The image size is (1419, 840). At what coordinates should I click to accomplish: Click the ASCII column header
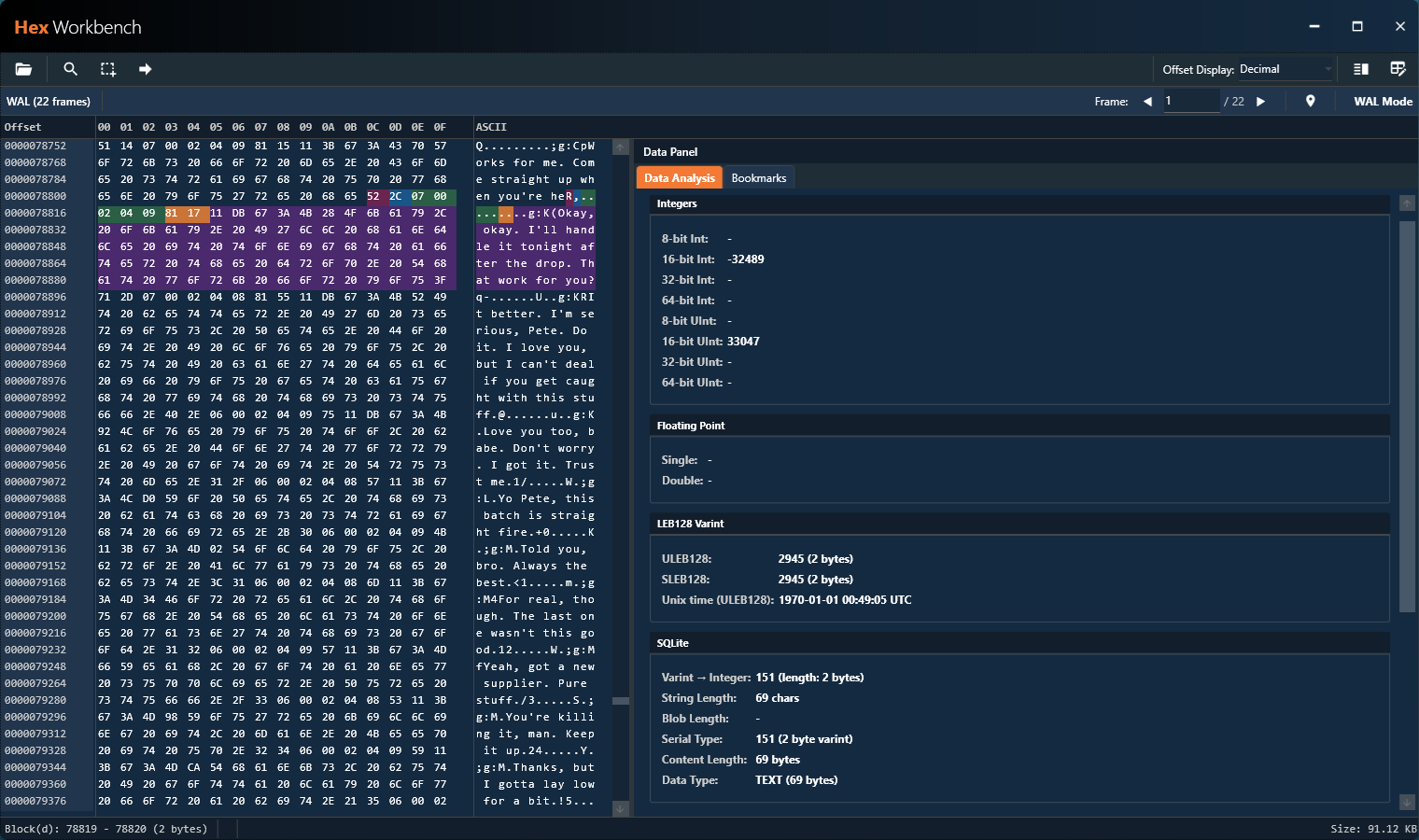[x=491, y=127]
